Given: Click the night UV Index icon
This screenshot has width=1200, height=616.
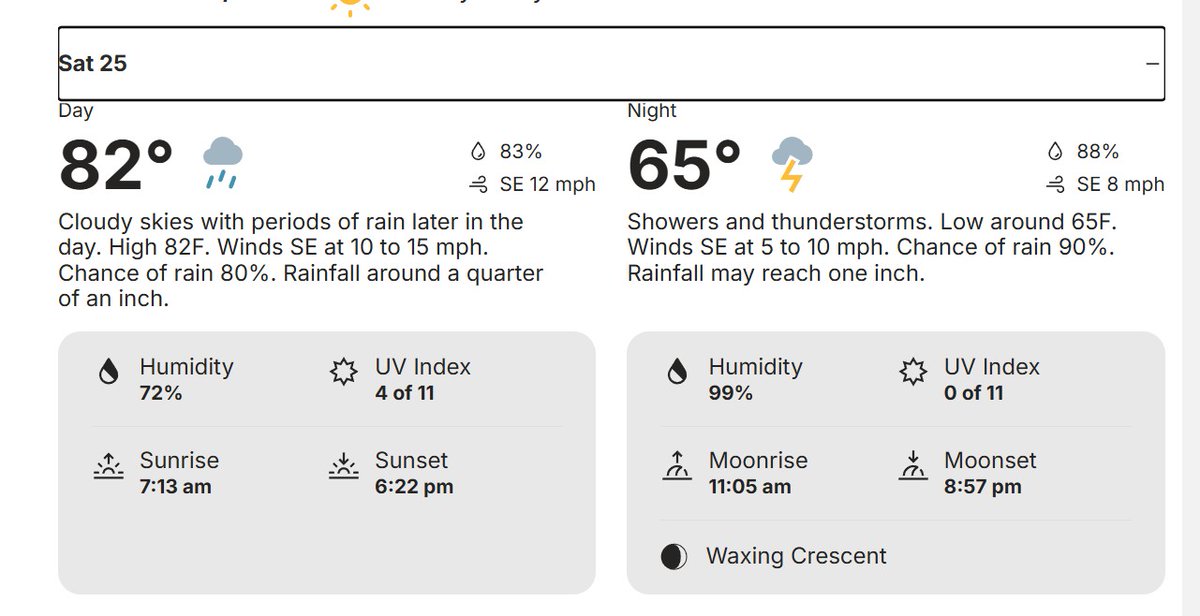Looking at the screenshot, I should [912, 373].
